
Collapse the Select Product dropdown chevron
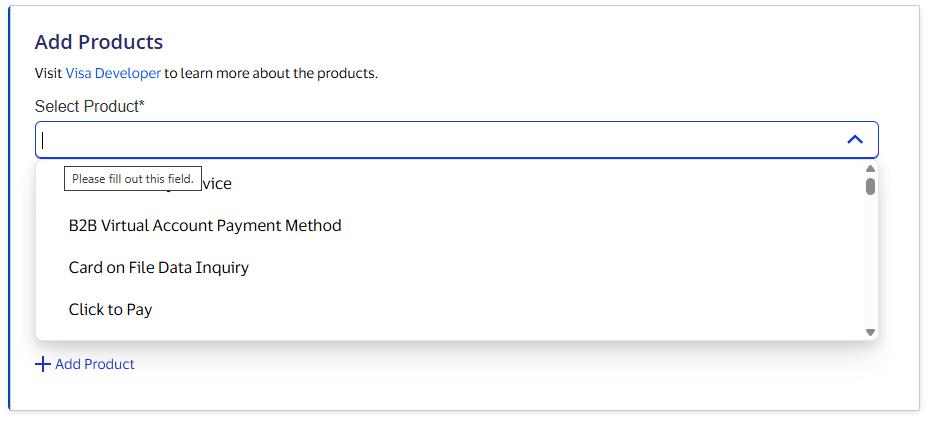tap(854, 140)
